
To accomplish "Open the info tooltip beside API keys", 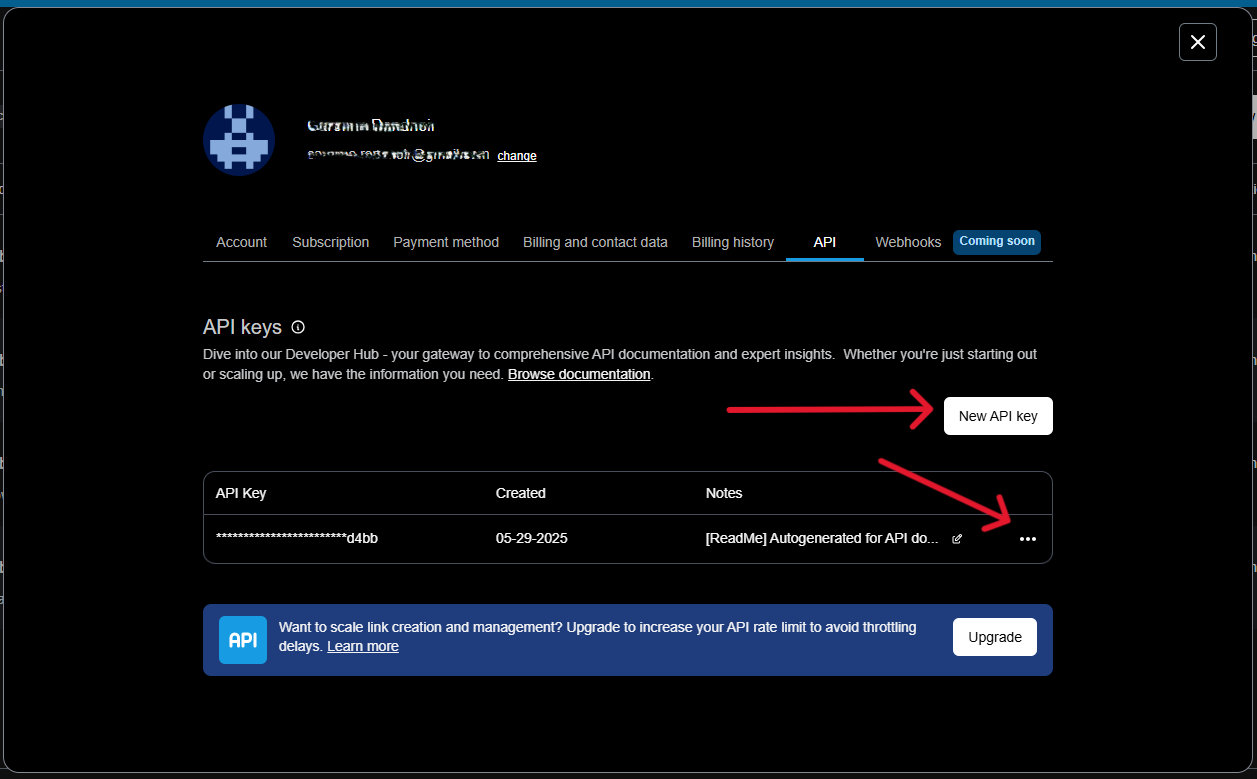I will pos(297,327).
